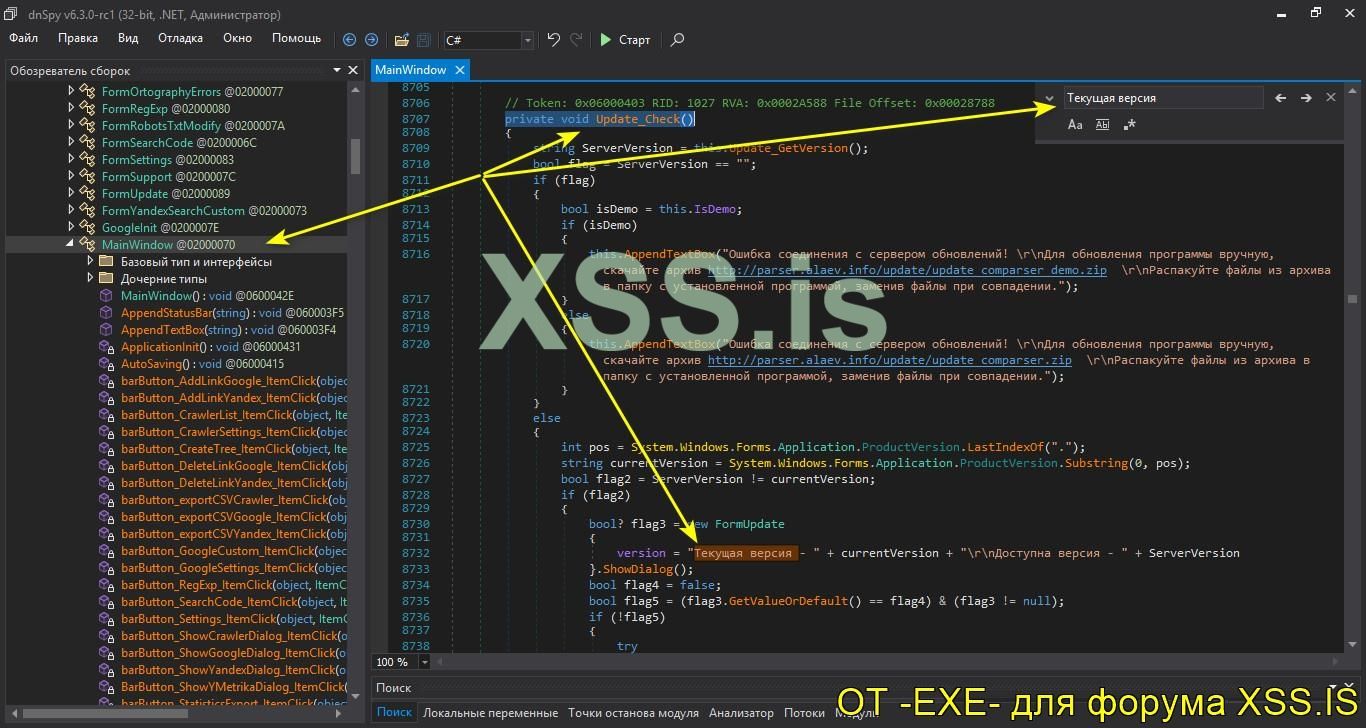The width and height of the screenshot is (1366, 728).
Task: Click the Save All disk icon
Action: 423,40
